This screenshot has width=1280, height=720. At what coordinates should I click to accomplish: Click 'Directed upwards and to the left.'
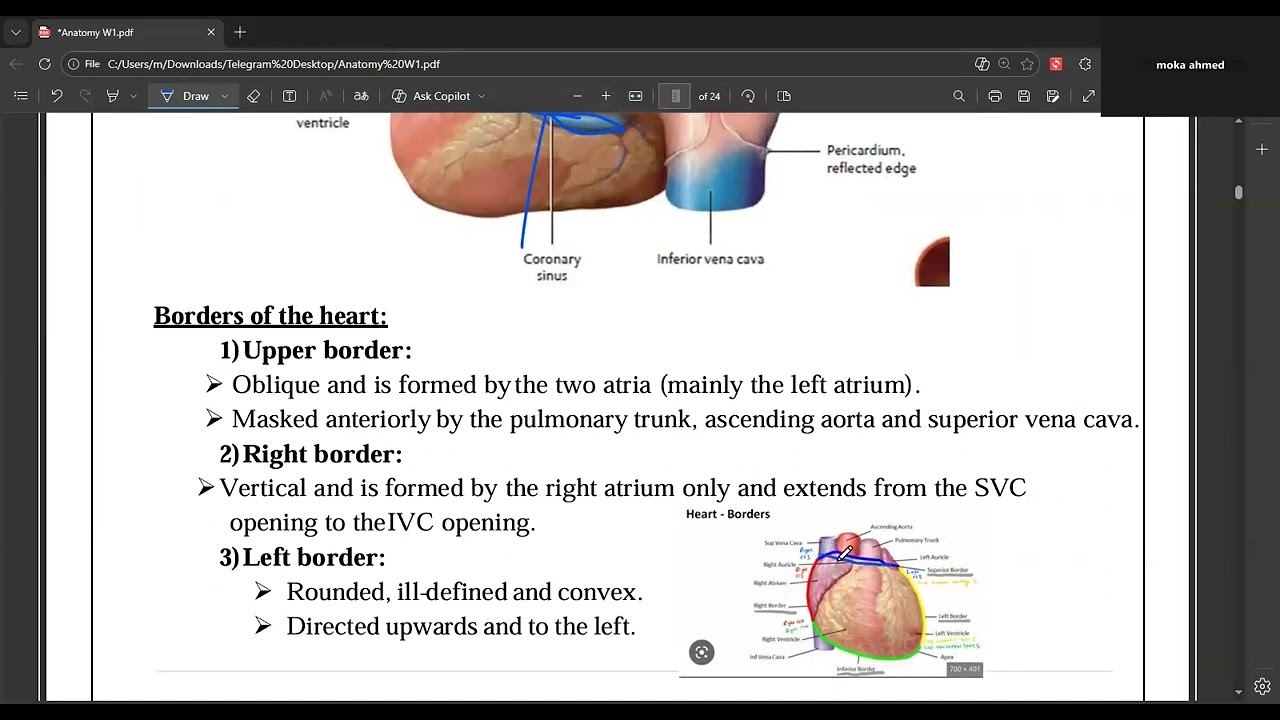461,626
